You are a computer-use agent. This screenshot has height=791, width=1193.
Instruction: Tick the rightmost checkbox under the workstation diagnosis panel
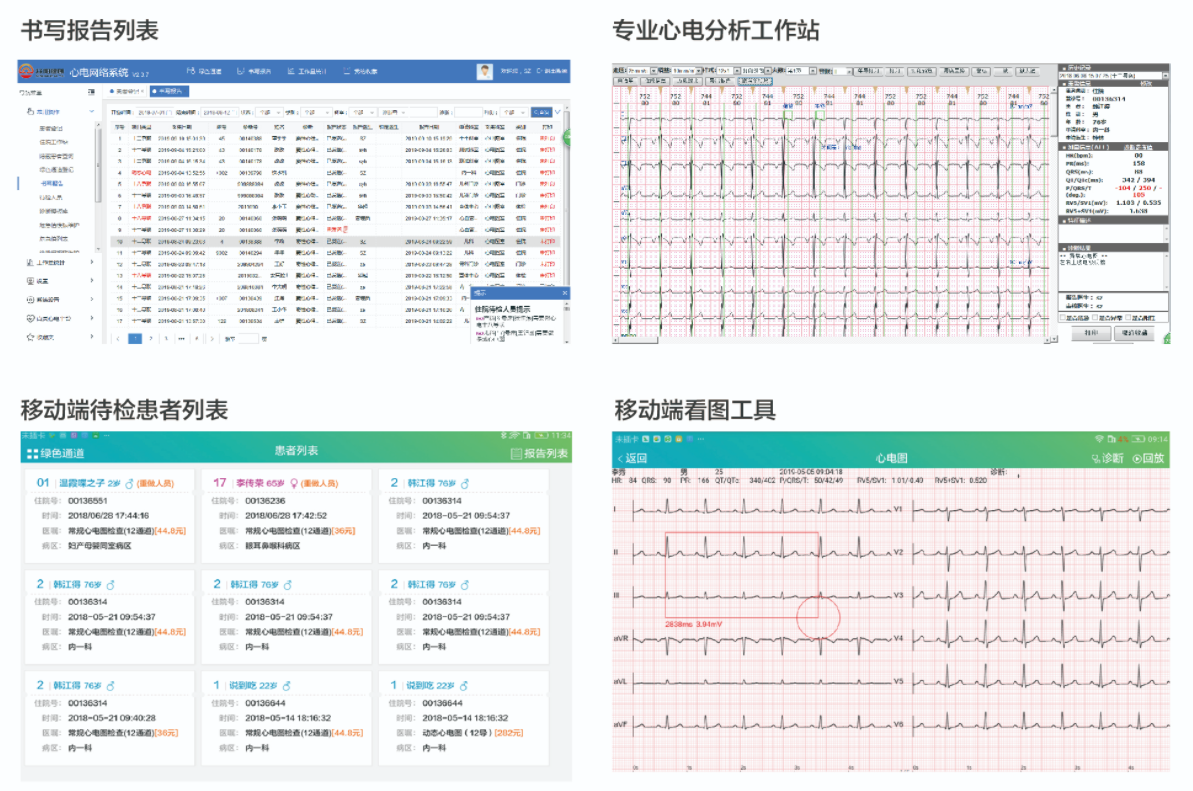(1128, 318)
